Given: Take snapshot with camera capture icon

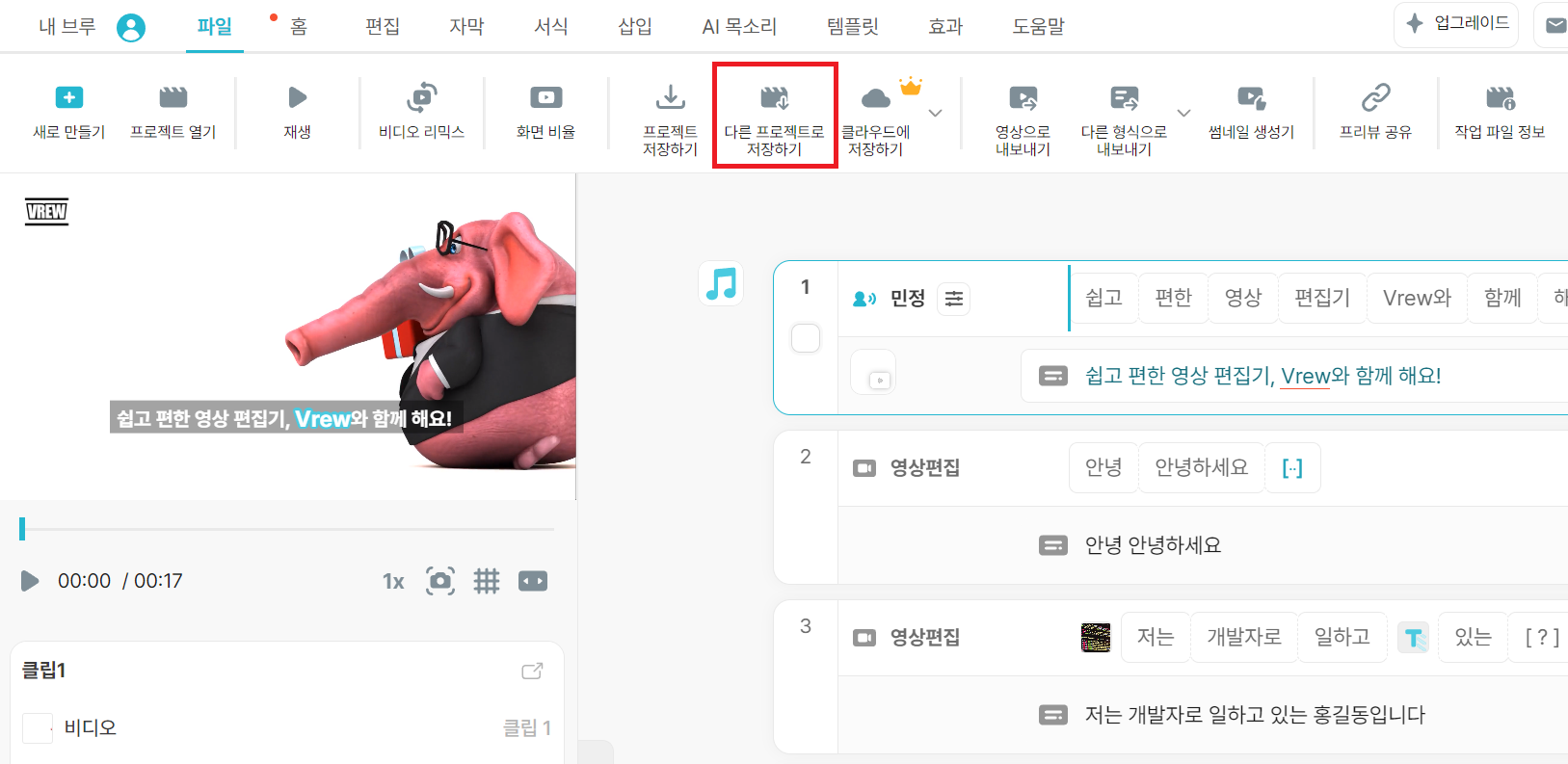Looking at the screenshot, I should pos(440,581).
